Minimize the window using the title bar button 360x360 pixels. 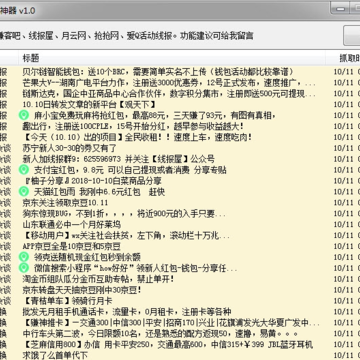340,9
